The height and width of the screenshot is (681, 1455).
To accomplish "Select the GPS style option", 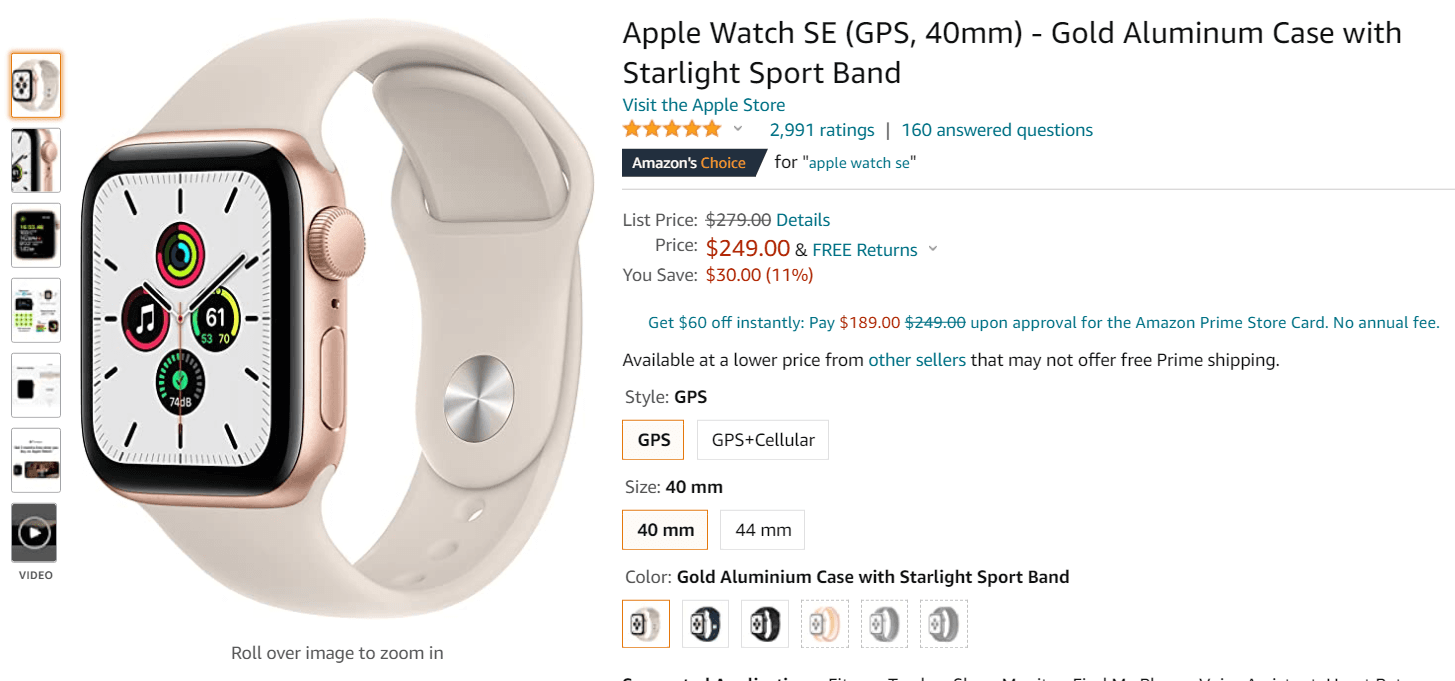I will 654,440.
